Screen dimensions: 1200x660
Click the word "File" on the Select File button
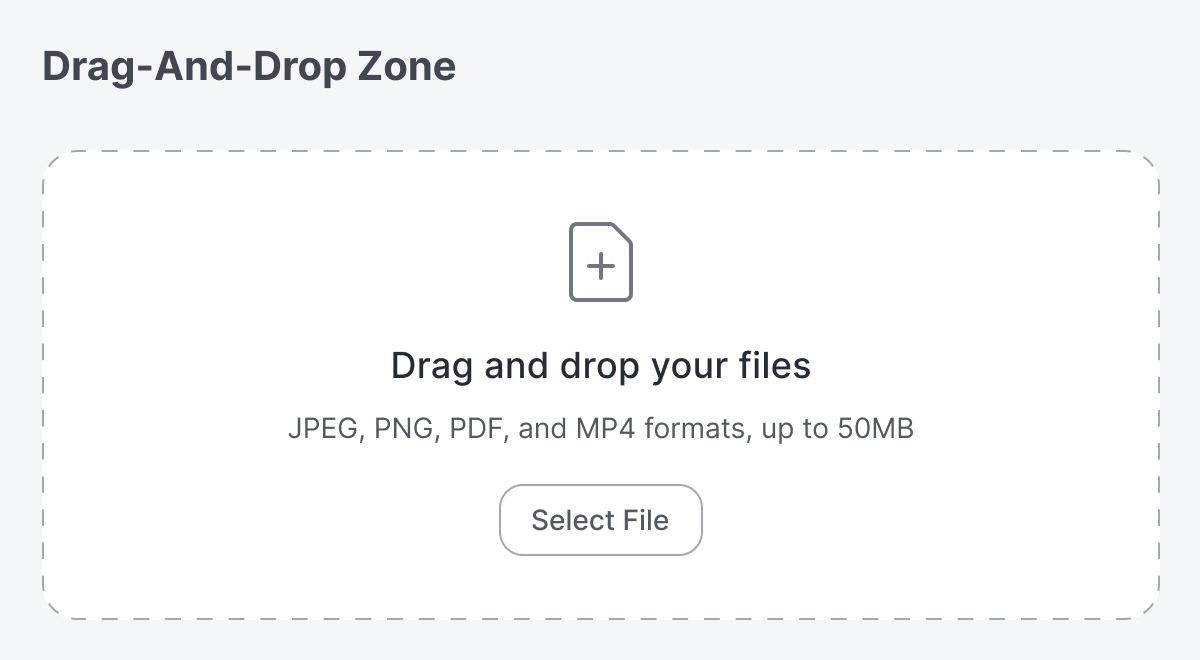[646, 520]
